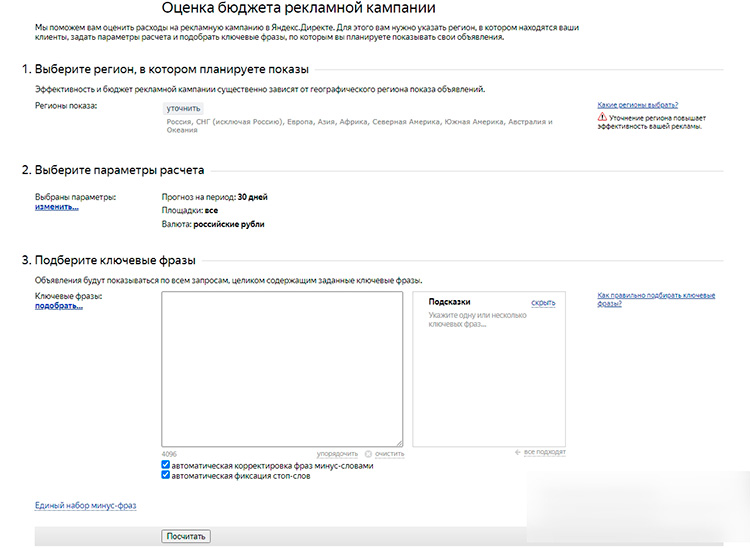Open «Какие регионы выбрать?» help link

[637, 104]
